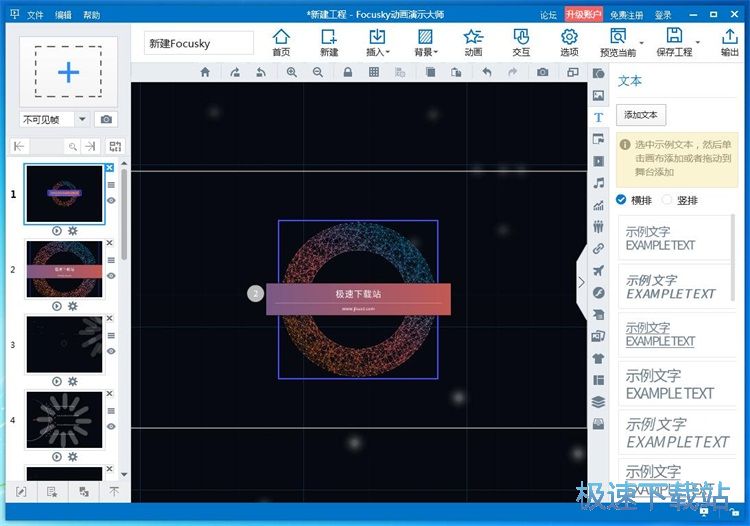Rotate canvas clockwise icon
Image resolution: width=750 pixels, height=526 pixels.
pos(235,72)
